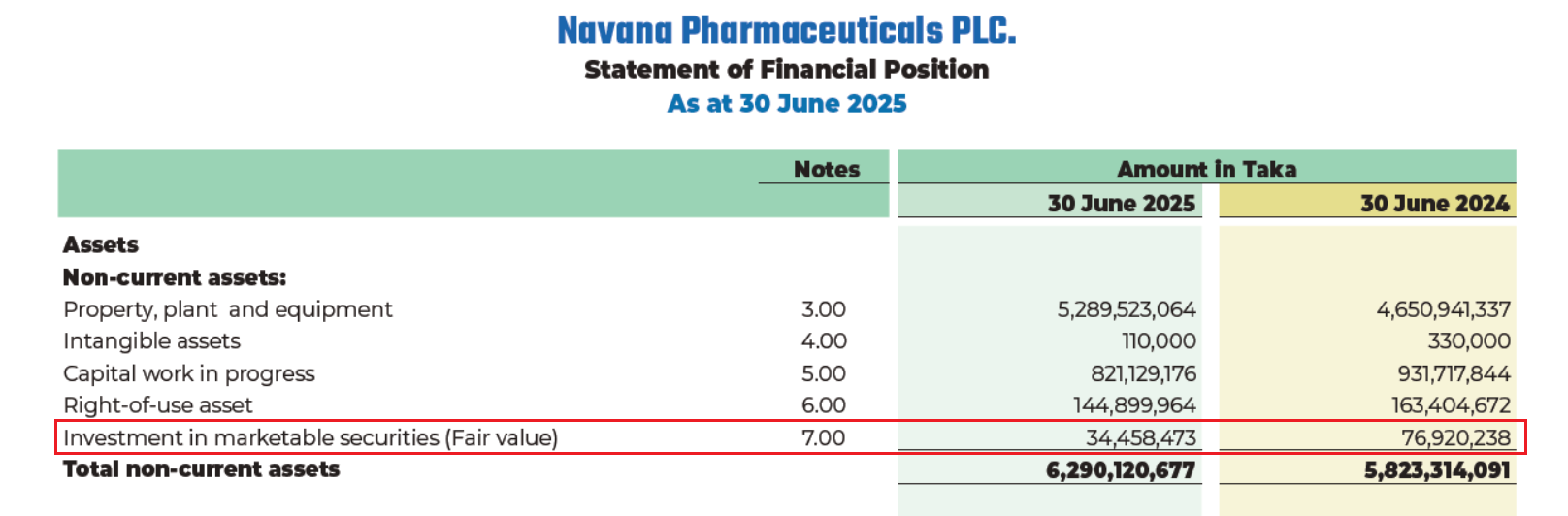The width and height of the screenshot is (1568, 516).
Task: Select the Right-of-use asset label
Action: 157,405
